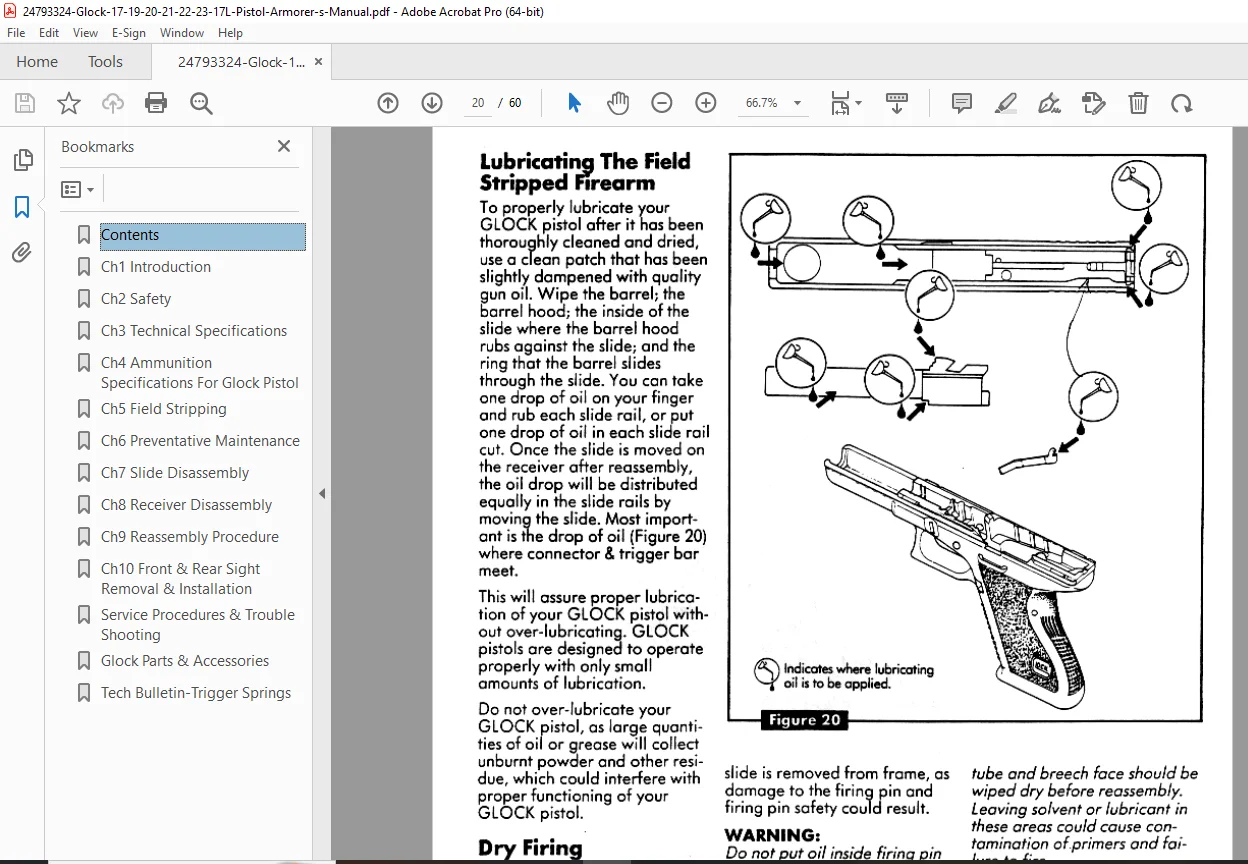1248x864 pixels.
Task: Collapse the navigation pane arrow
Action: pyautogui.click(x=322, y=494)
